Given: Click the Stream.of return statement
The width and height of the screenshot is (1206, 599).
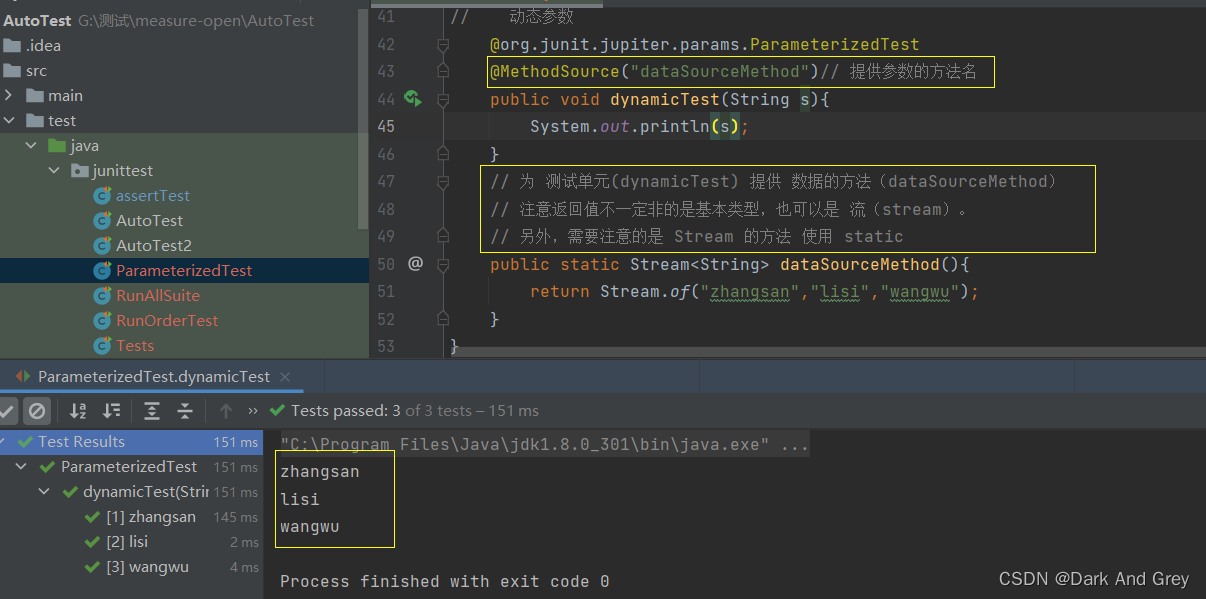Looking at the screenshot, I should [755, 292].
